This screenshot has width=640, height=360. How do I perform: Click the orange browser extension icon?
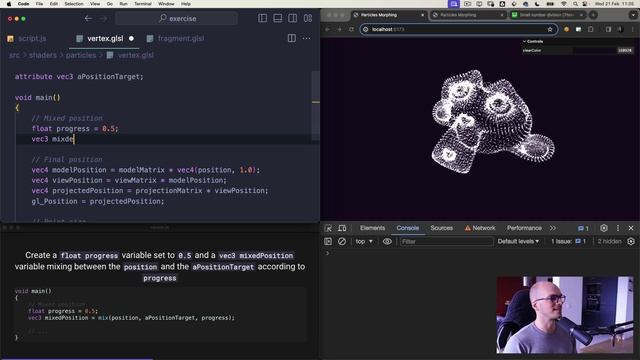click(x=566, y=29)
